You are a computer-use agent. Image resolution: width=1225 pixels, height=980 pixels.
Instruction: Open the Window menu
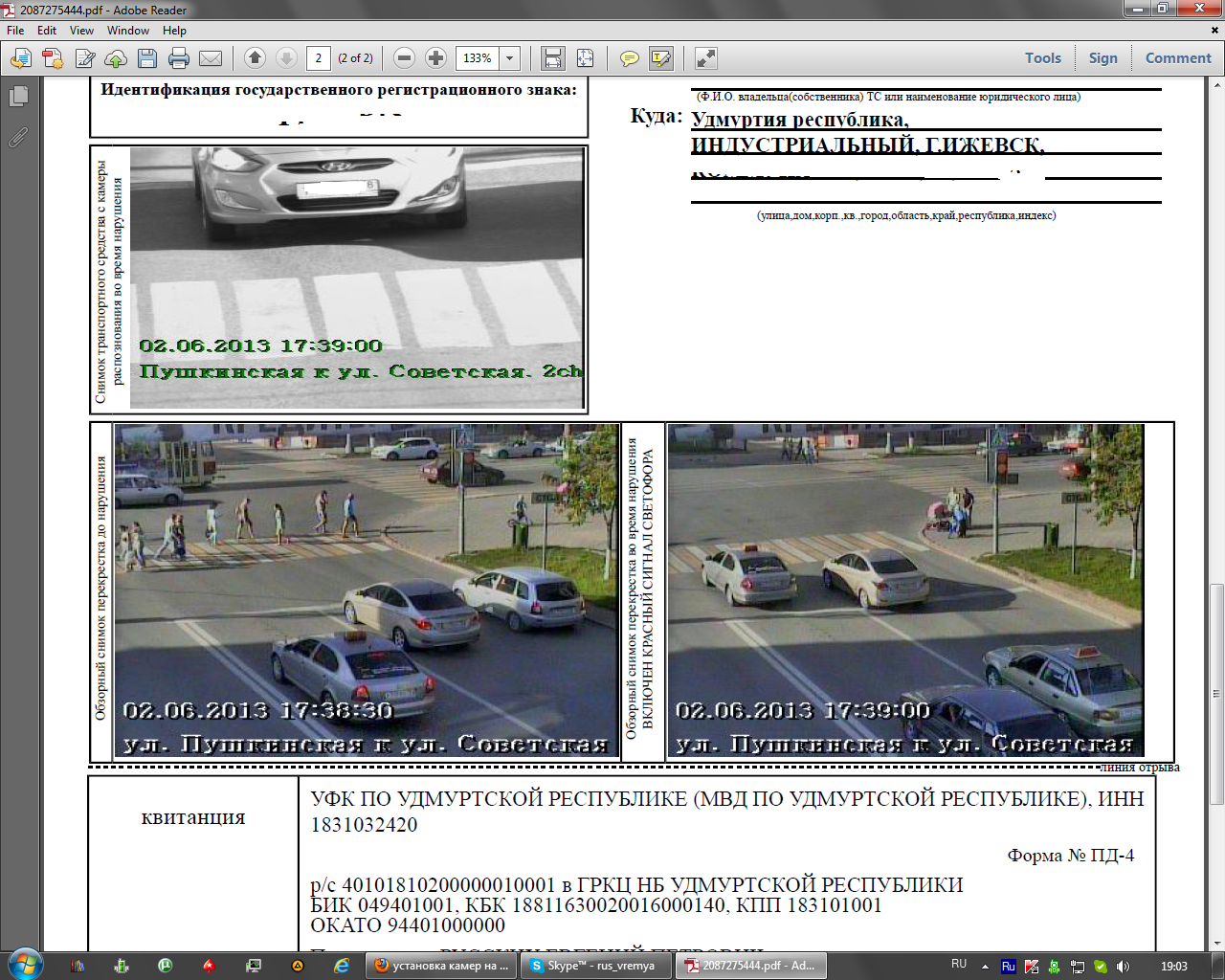tap(127, 31)
